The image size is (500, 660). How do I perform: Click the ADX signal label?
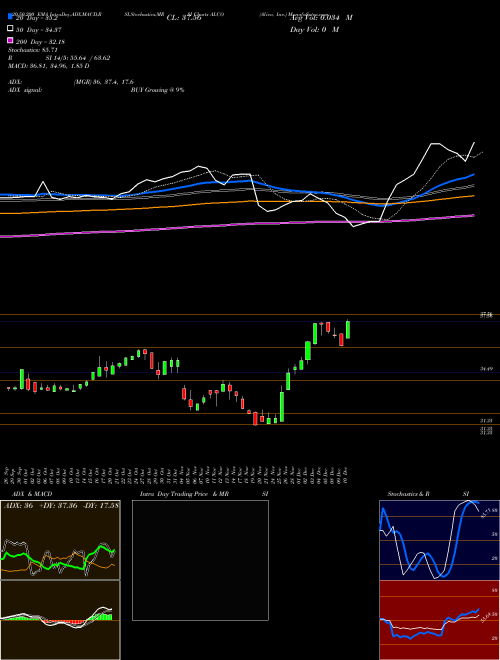click(25, 90)
